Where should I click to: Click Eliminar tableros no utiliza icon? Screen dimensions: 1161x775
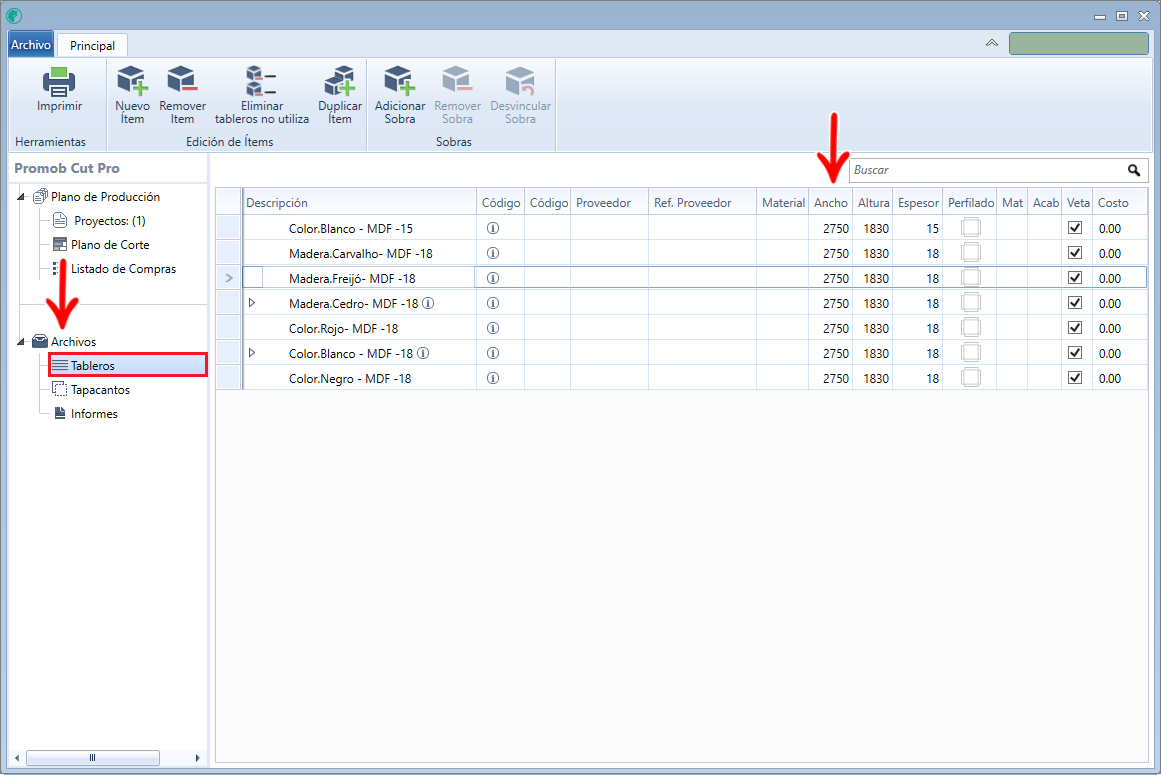tap(261, 82)
